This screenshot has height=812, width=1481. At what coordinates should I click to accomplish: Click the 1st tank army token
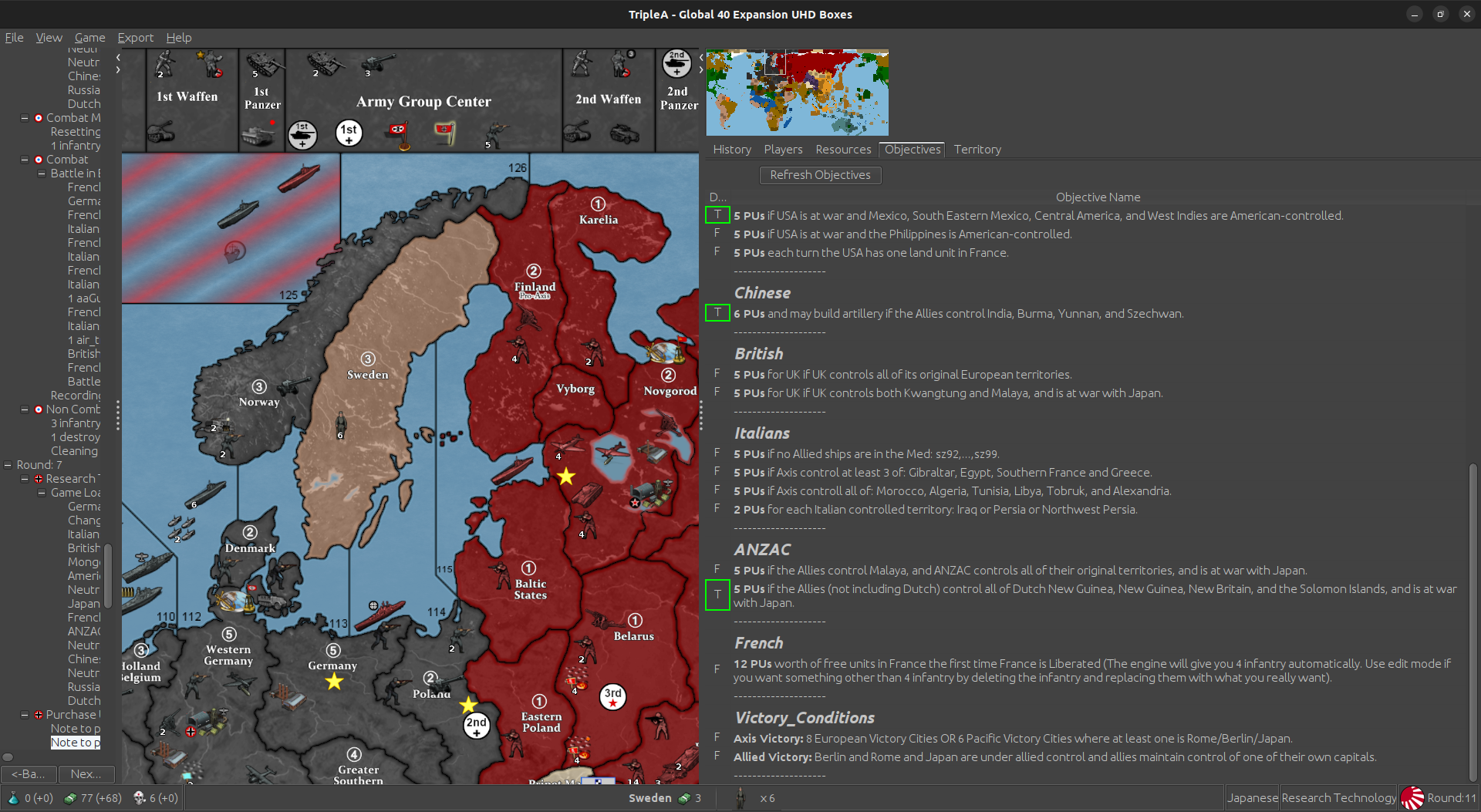pyautogui.click(x=302, y=135)
